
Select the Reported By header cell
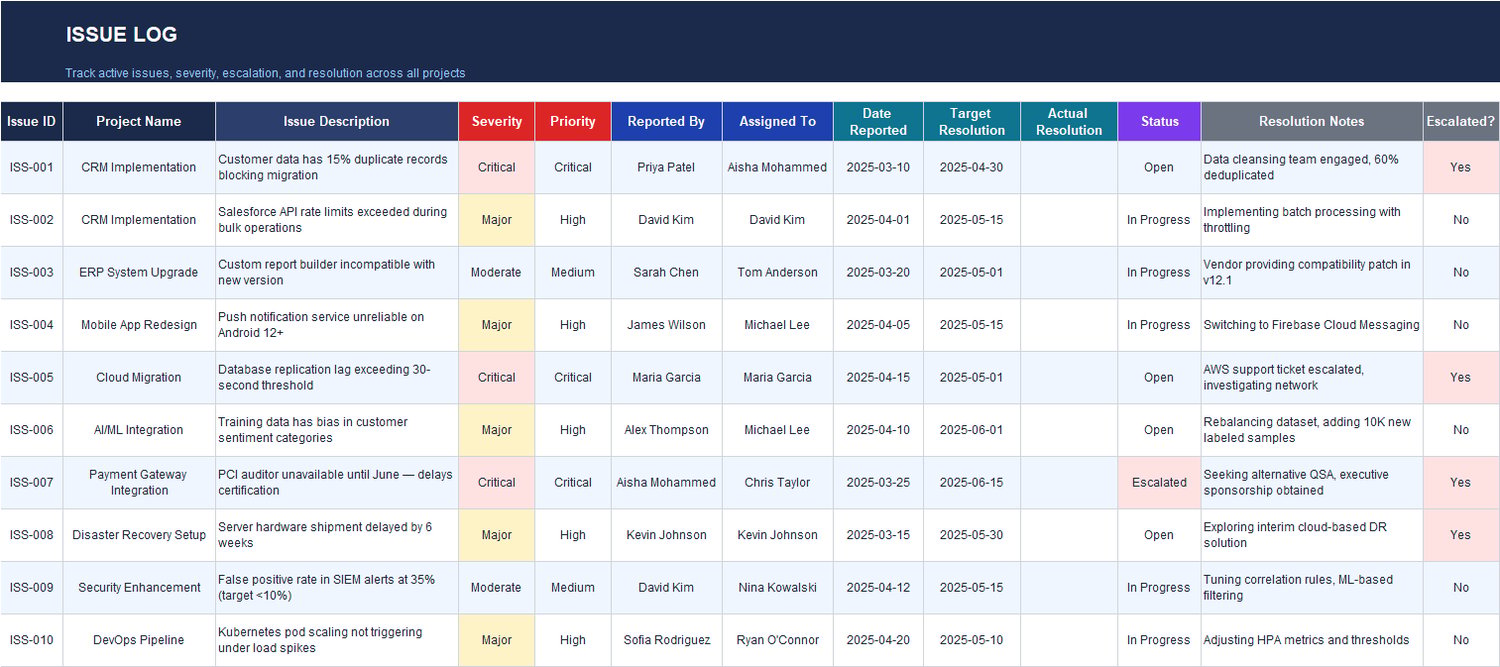[x=666, y=121]
